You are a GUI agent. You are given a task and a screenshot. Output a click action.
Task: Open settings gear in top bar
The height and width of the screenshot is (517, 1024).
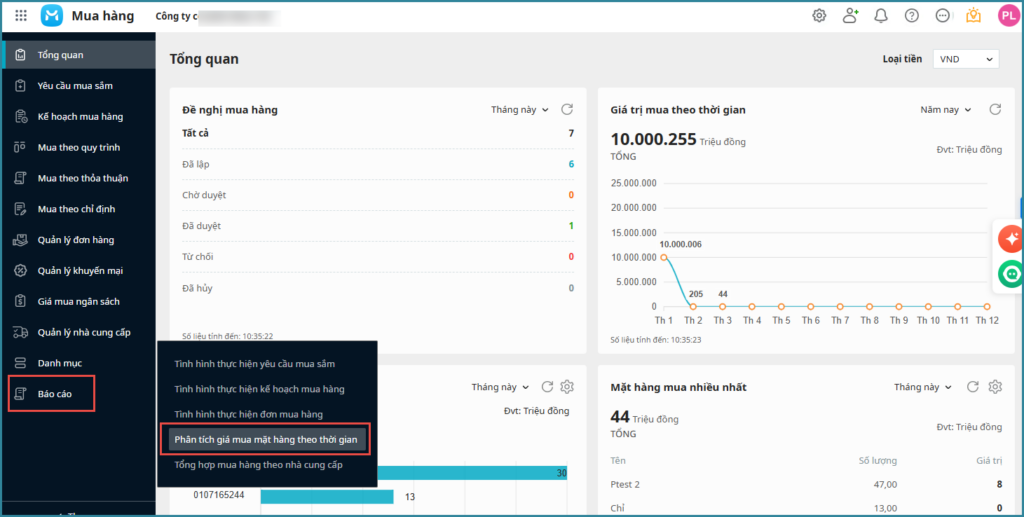(x=819, y=16)
